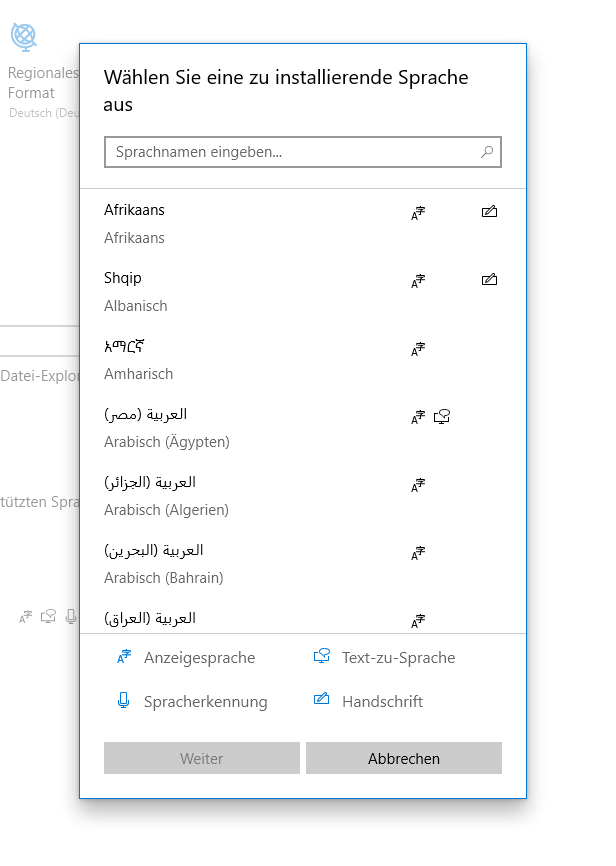Image resolution: width=616 pixels, height=866 pixels.
Task: Click the Text-zu-Sprache icon for Arabisch (Ägypten)
Action: (441, 417)
